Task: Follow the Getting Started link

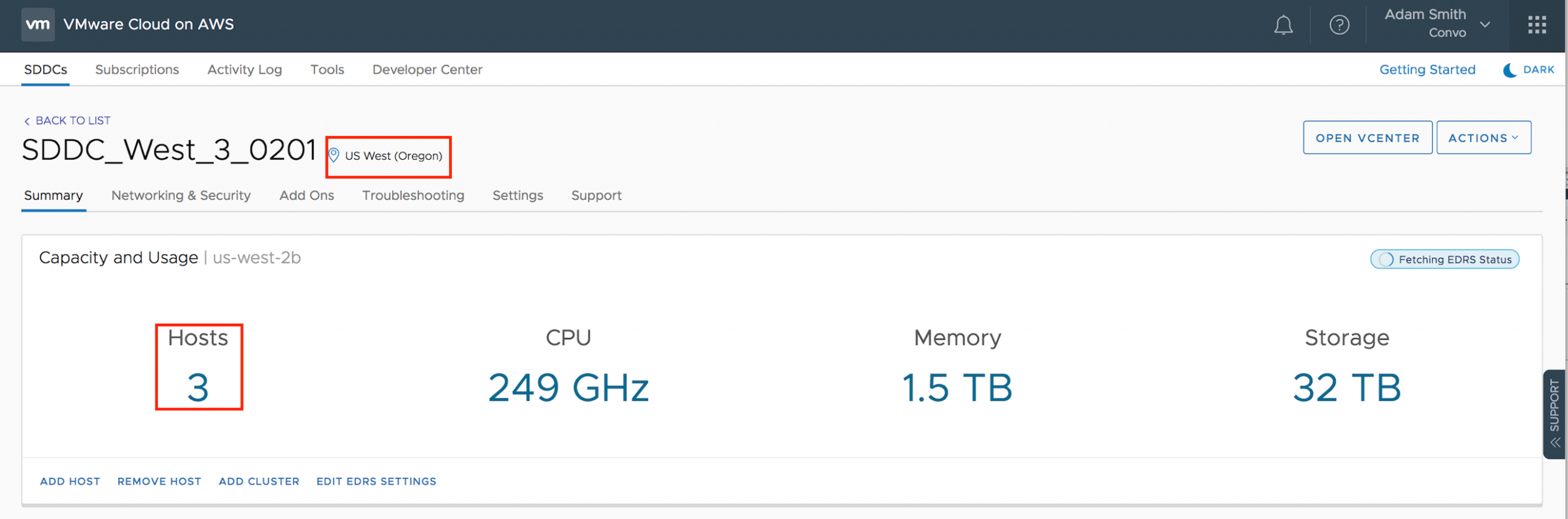Action: (1427, 70)
